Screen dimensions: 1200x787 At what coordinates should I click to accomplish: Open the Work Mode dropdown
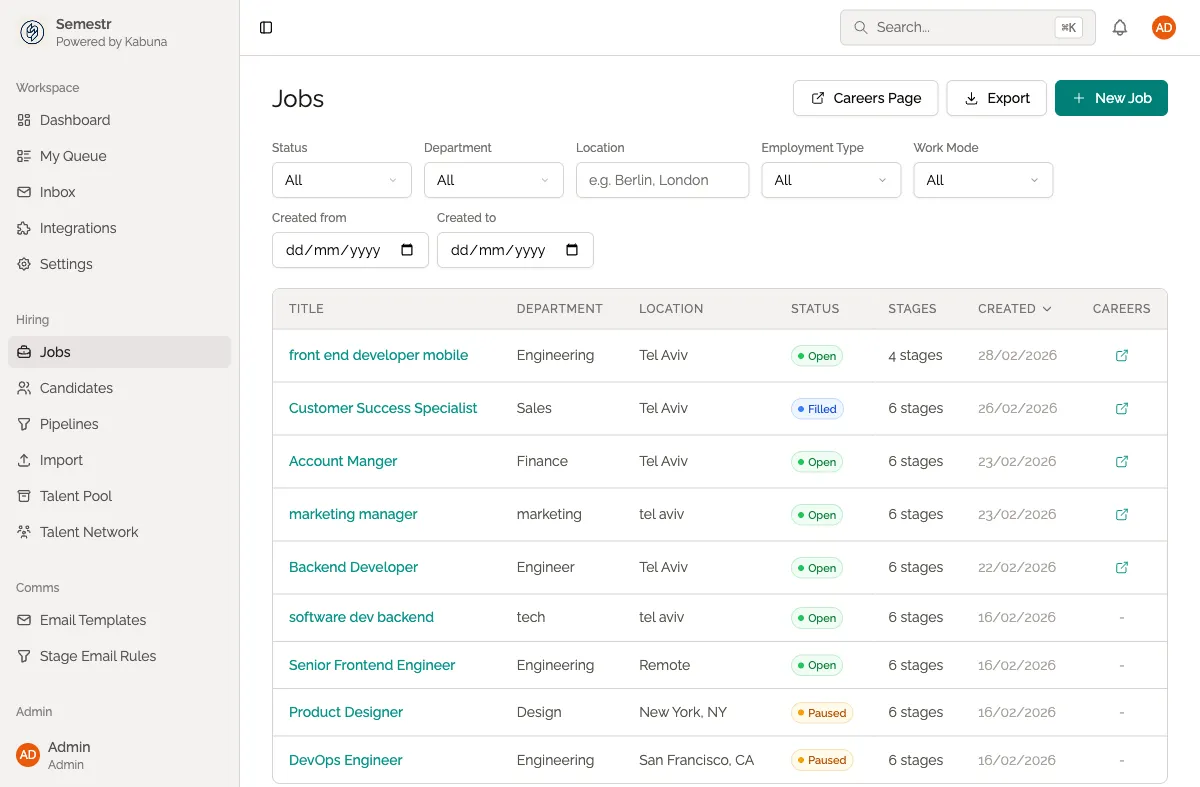pos(983,180)
